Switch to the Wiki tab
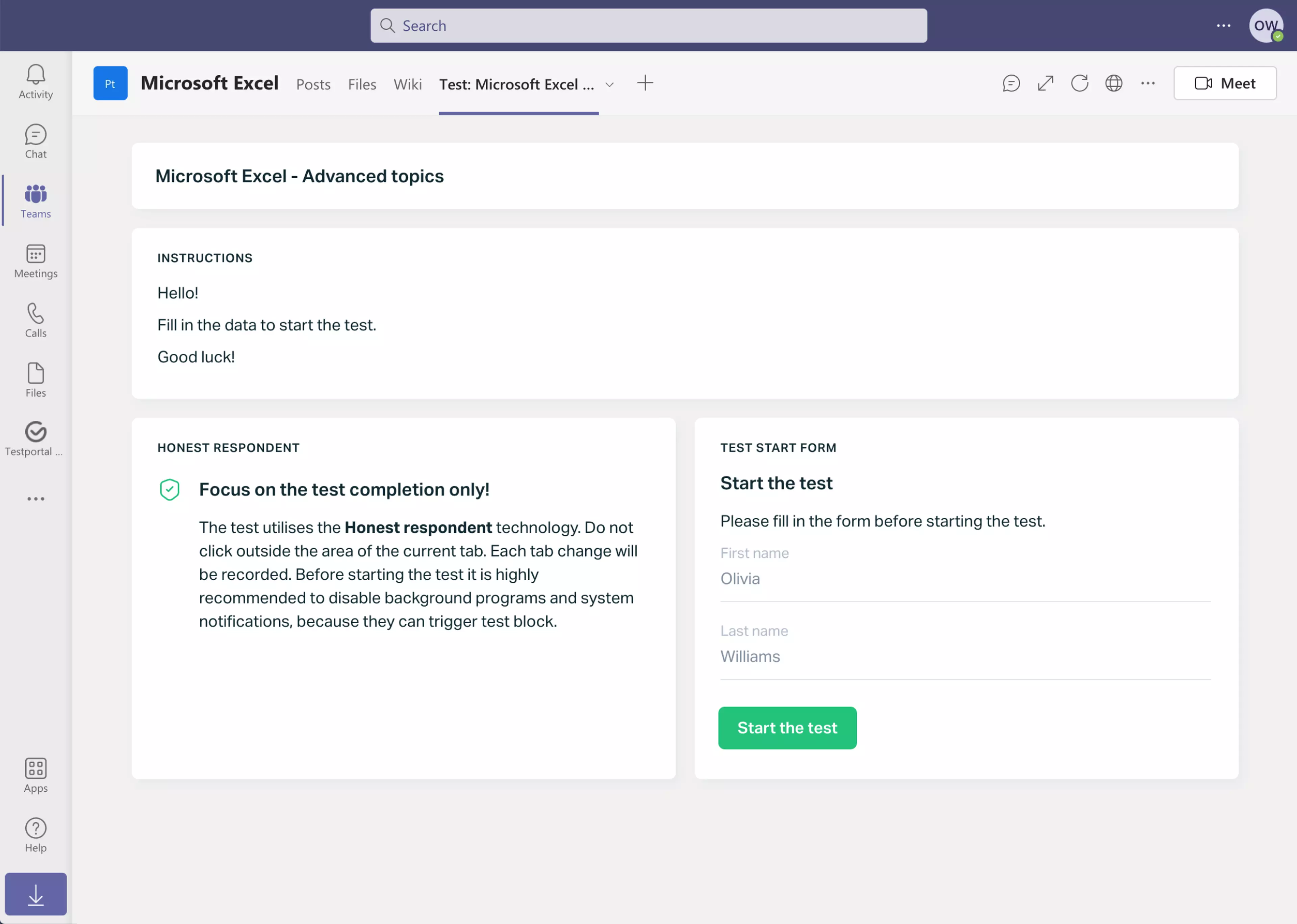The width and height of the screenshot is (1297, 924). (407, 84)
